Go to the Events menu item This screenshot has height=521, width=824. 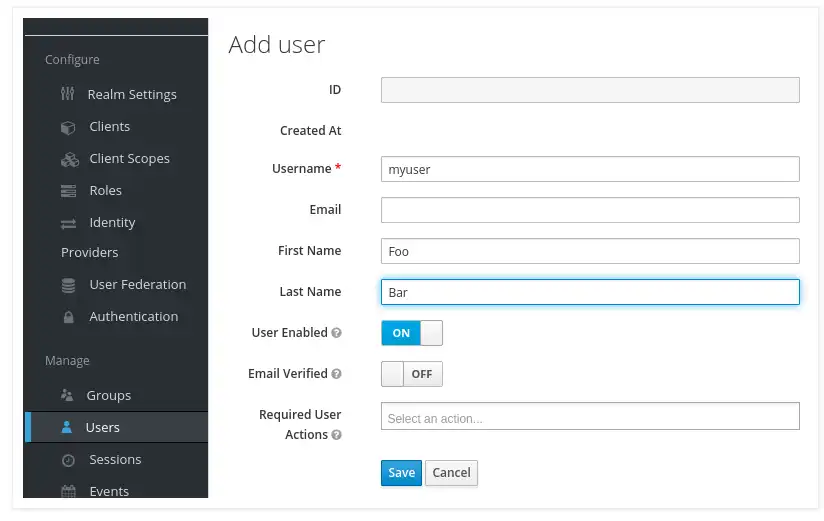click(109, 491)
